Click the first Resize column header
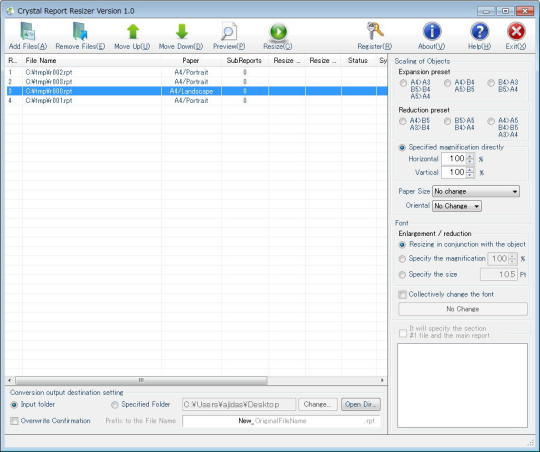Image resolution: width=540 pixels, height=452 pixels. click(287, 61)
